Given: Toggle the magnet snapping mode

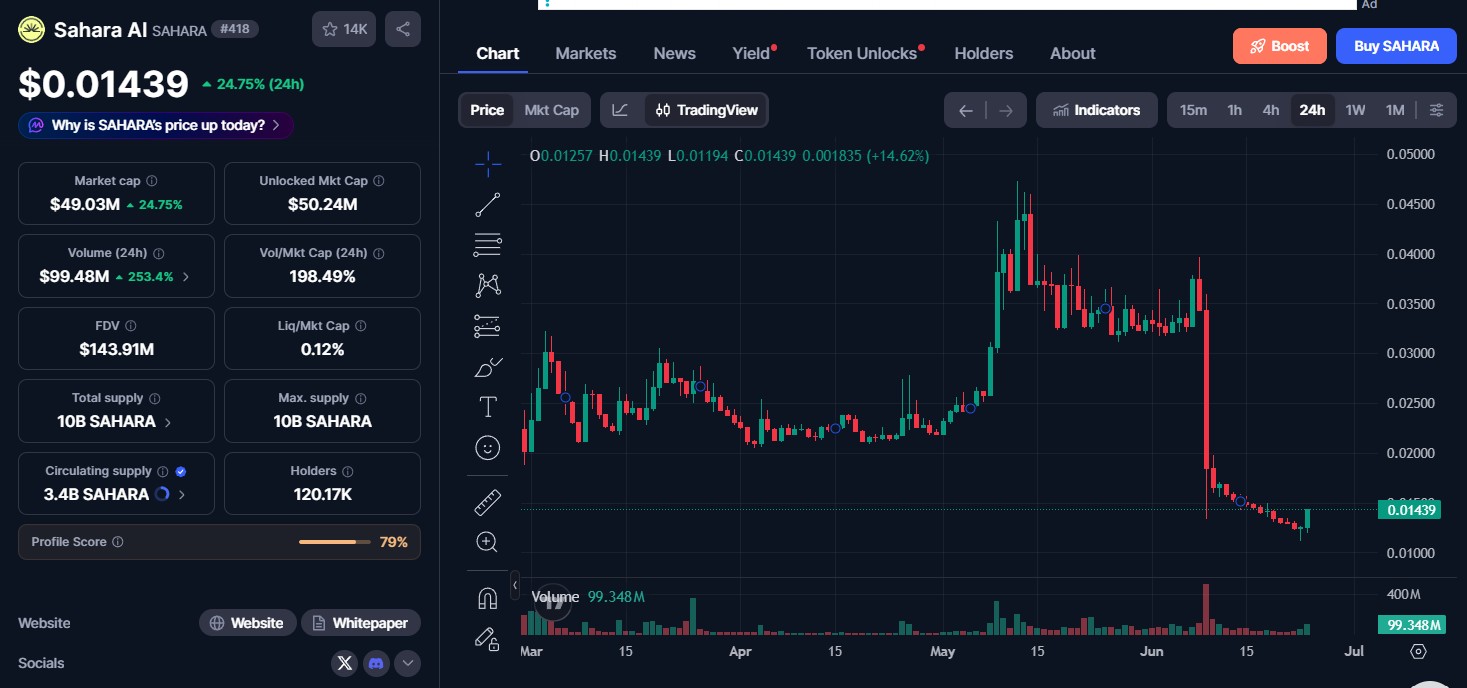Looking at the screenshot, I should tap(488, 598).
